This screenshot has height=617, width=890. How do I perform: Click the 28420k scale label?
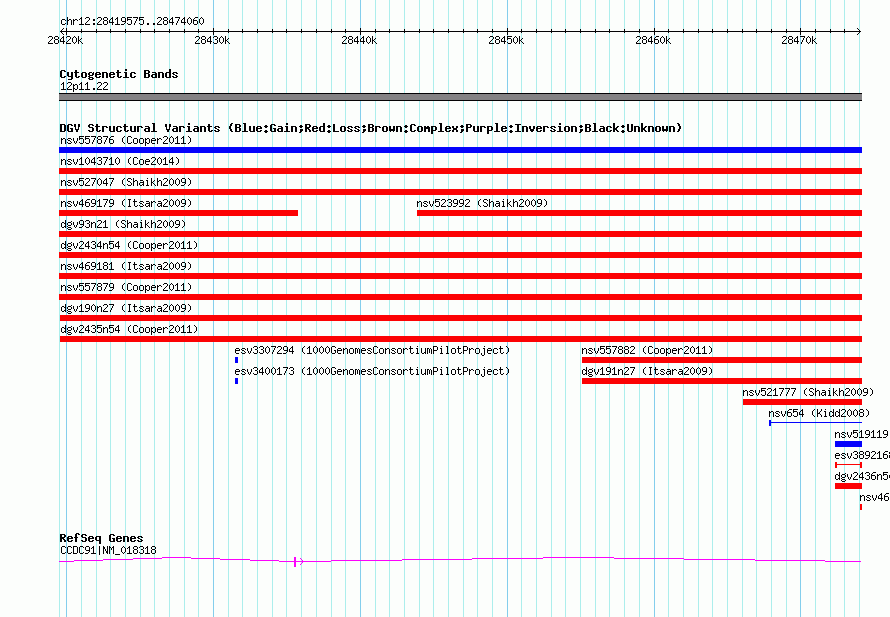tap(65, 40)
